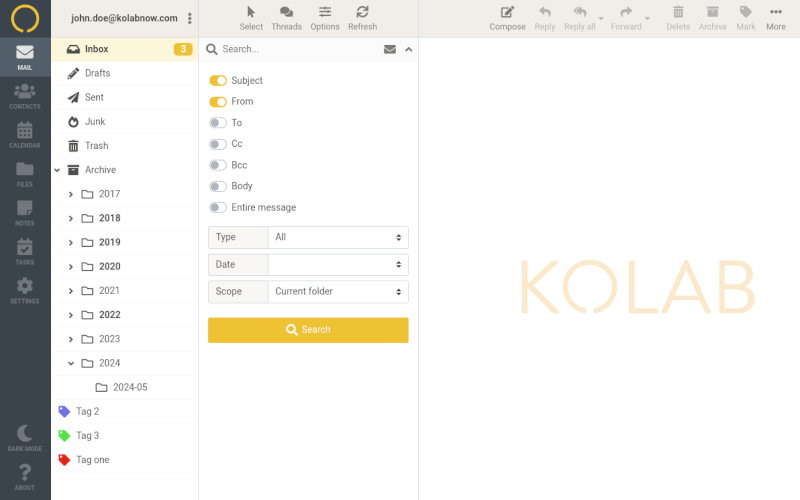800x500 pixels.
Task: Select the red Tag one
Action: [x=124, y=460]
